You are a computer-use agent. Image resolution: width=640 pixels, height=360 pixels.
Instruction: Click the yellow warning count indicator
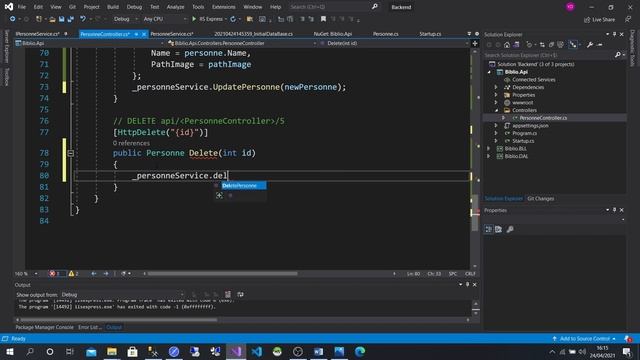[x=73, y=273]
